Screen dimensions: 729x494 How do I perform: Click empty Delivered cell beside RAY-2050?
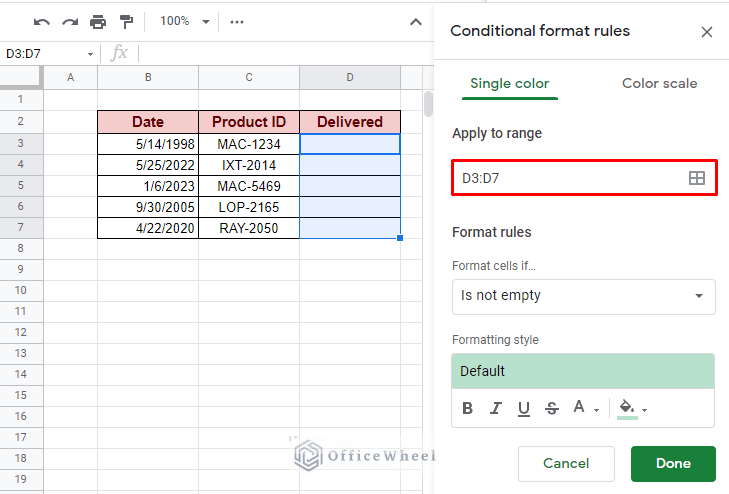(350, 228)
